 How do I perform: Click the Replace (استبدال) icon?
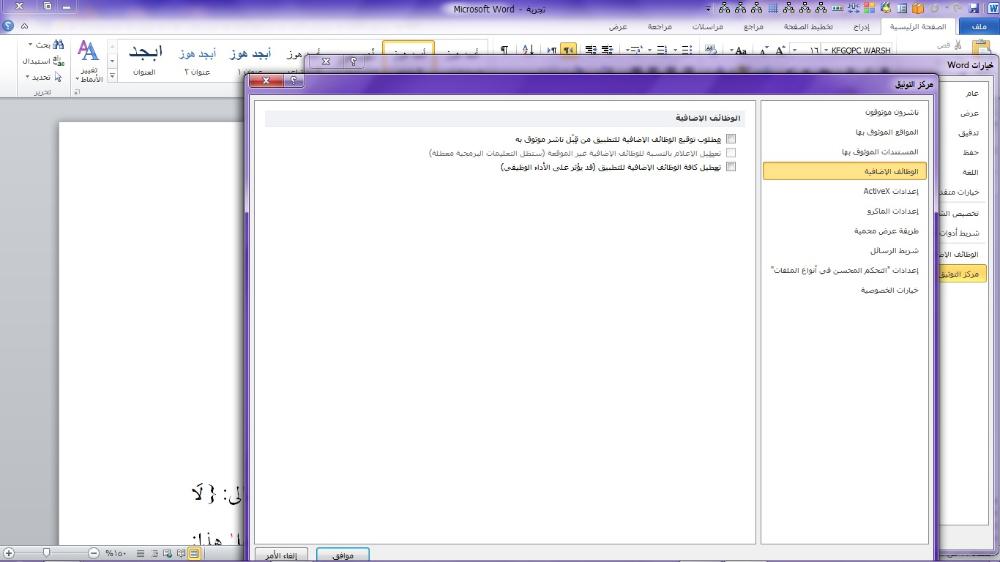pos(59,61)
